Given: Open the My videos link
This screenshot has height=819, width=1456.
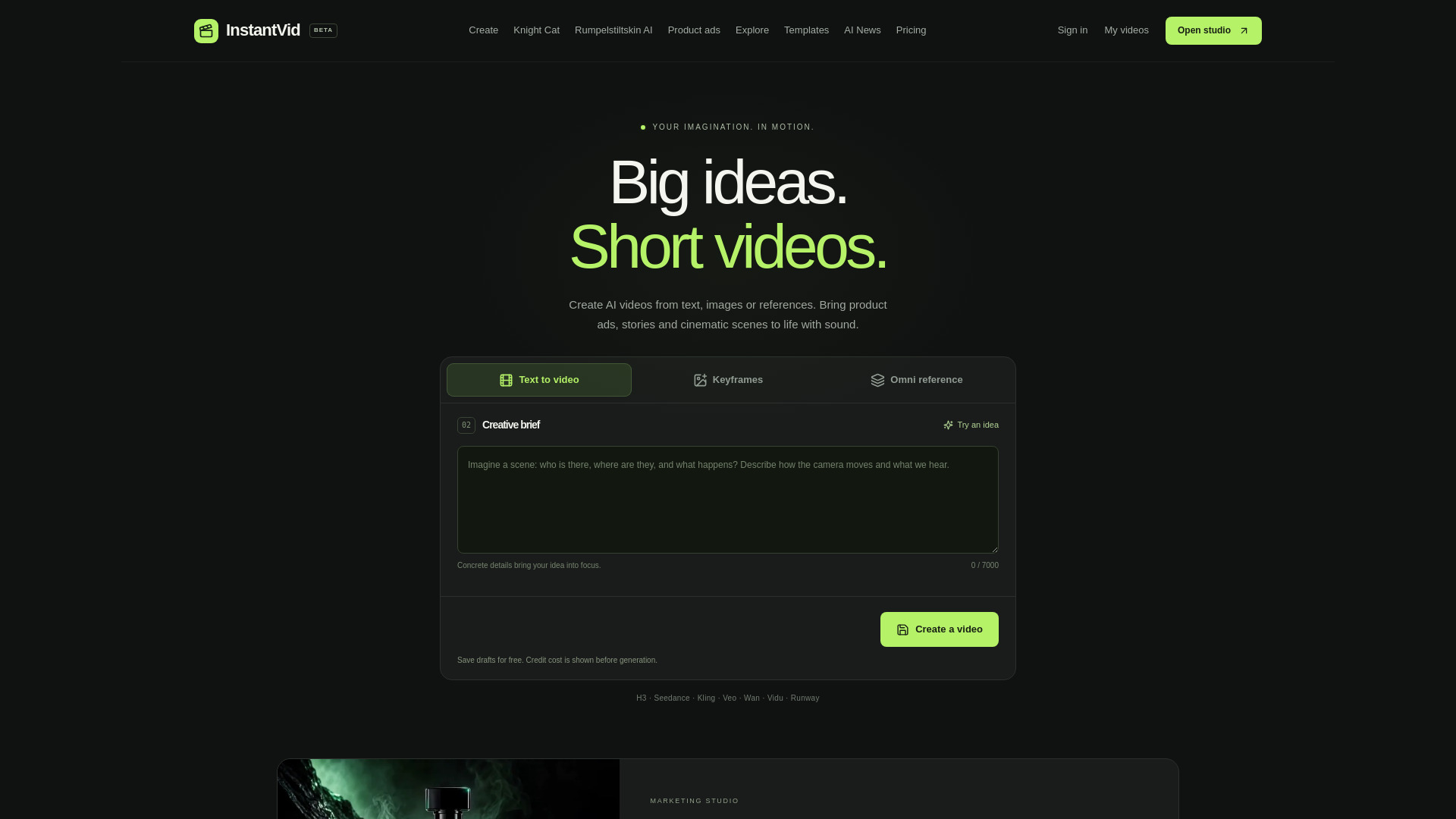Looking at the screenshot, I should tap(1126, 30).
